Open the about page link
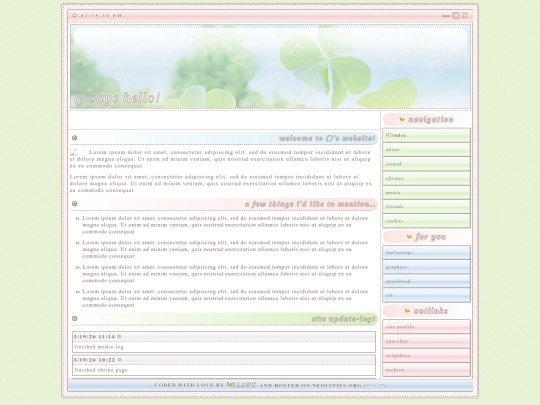 426,149
